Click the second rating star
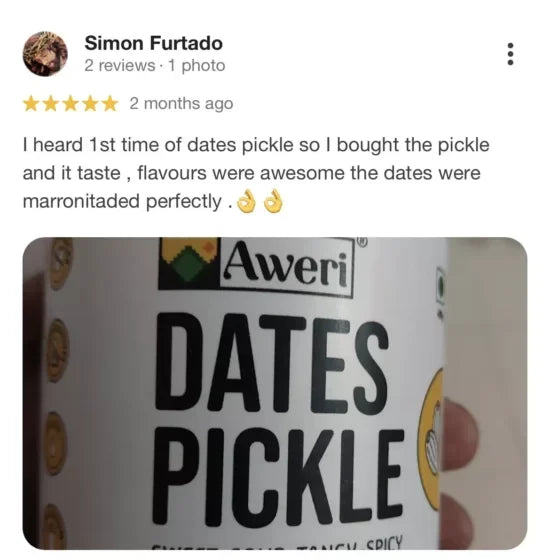 [x=51, y=104]
